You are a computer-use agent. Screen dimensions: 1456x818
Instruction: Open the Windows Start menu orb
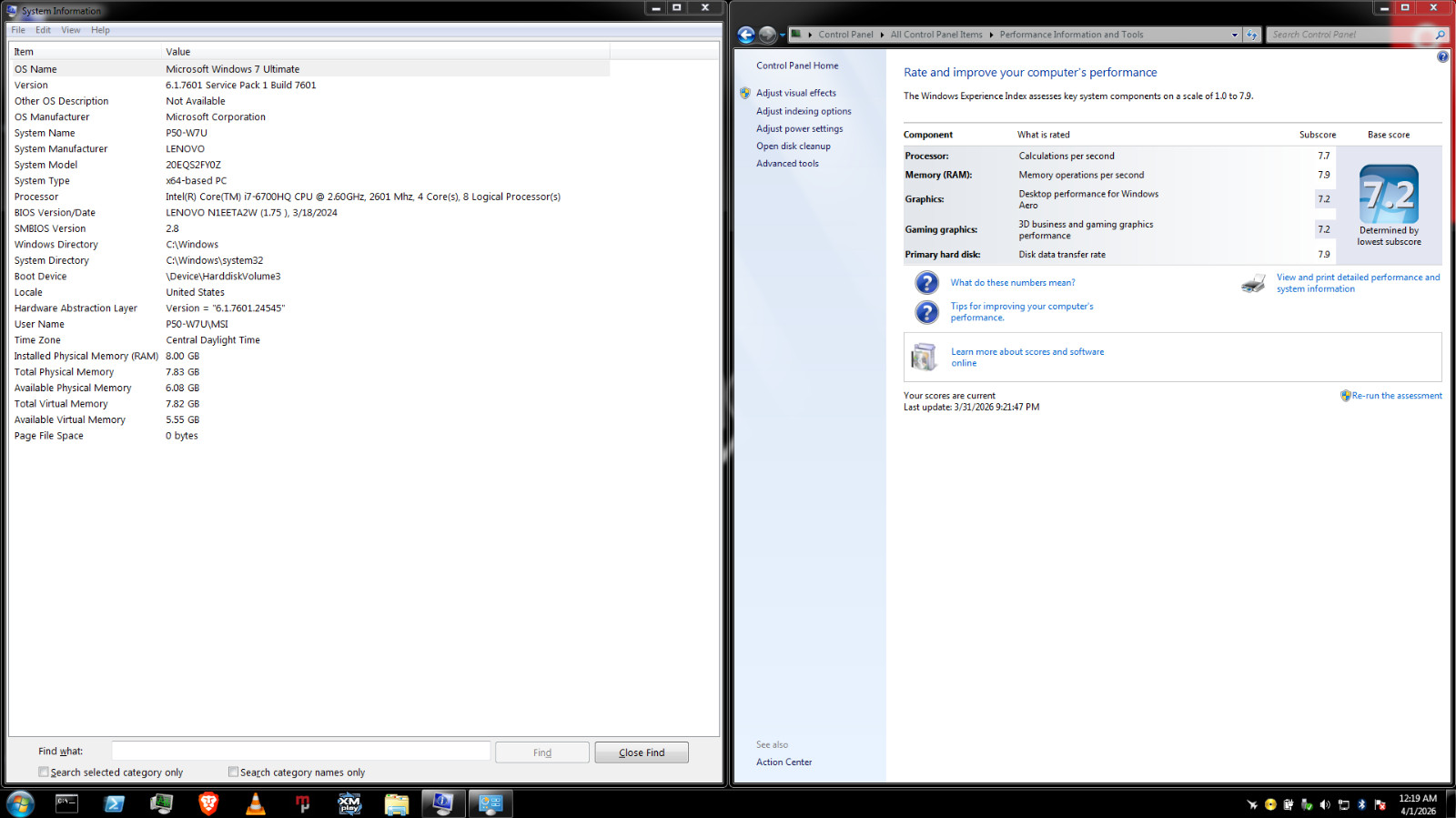coord(20,803)
